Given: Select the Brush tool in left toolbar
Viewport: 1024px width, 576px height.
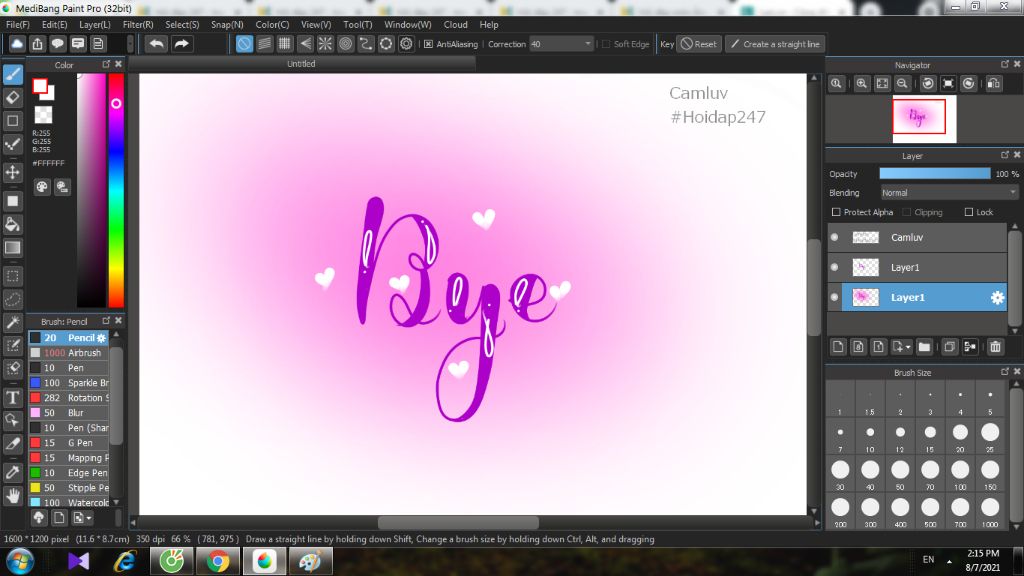Looking at the screenshot, I should (12, 74).
